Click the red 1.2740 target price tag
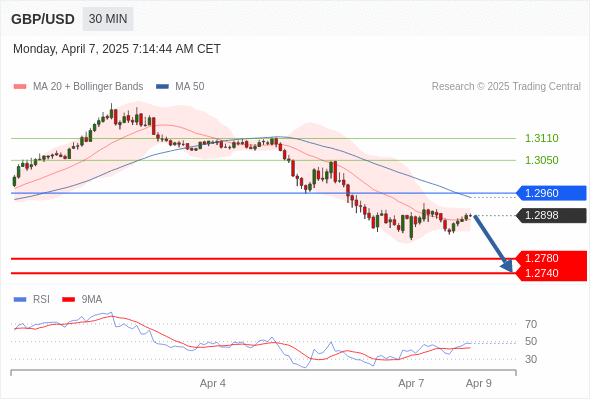 click(551, 273)
